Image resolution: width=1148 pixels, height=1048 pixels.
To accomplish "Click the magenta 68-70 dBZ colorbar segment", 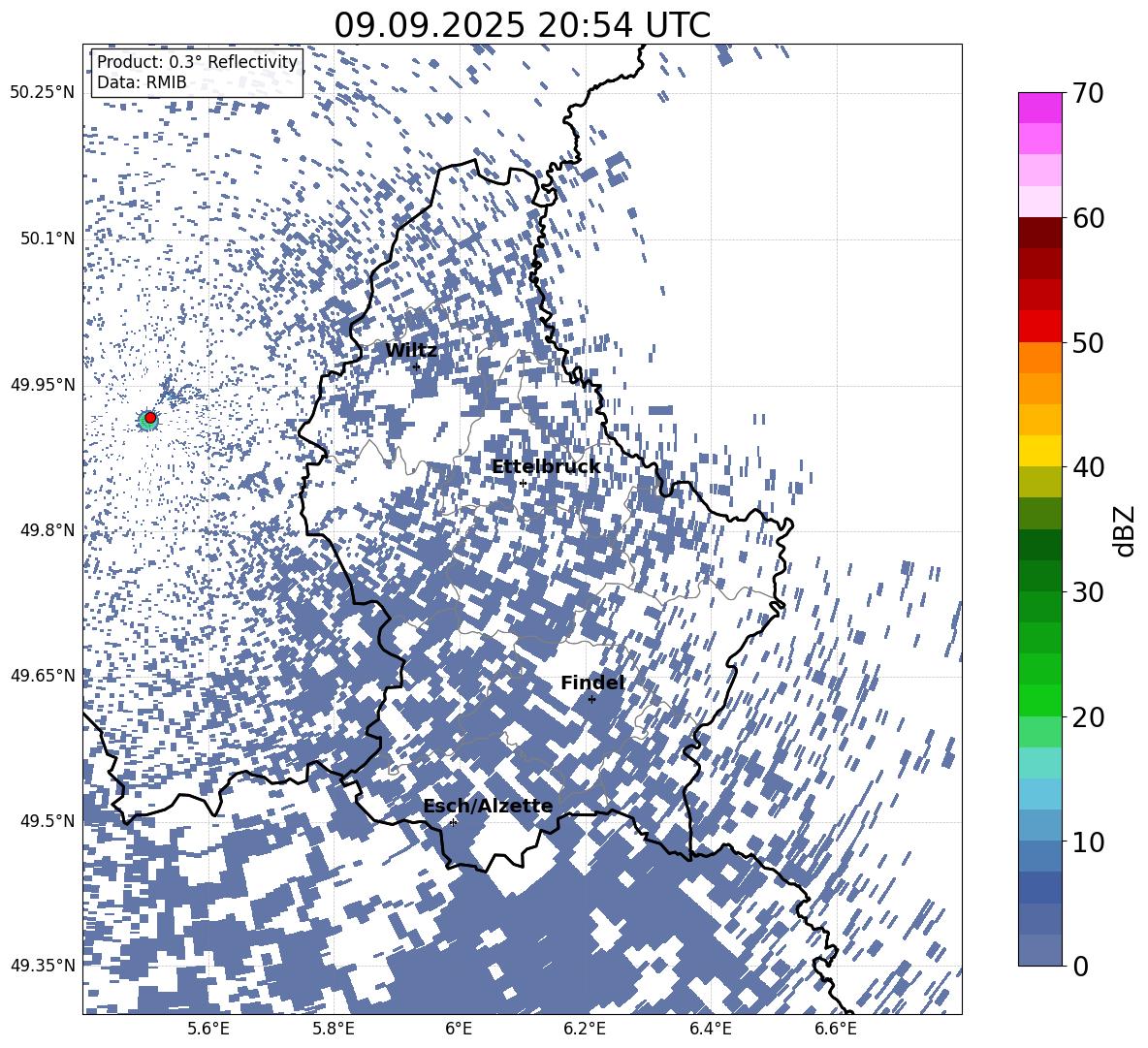I will 1039,109.
